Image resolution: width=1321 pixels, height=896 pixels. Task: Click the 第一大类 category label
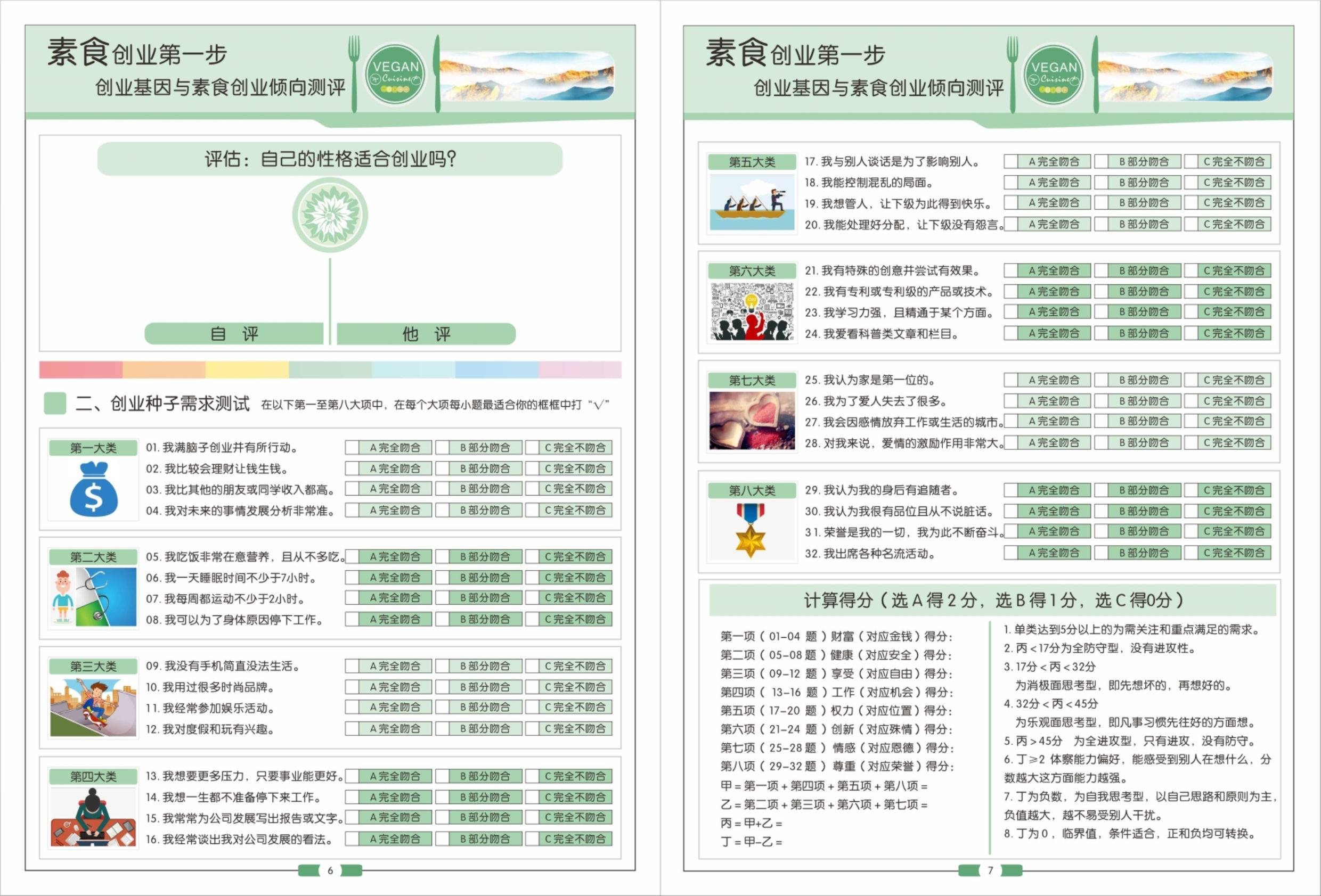point(93,448)
